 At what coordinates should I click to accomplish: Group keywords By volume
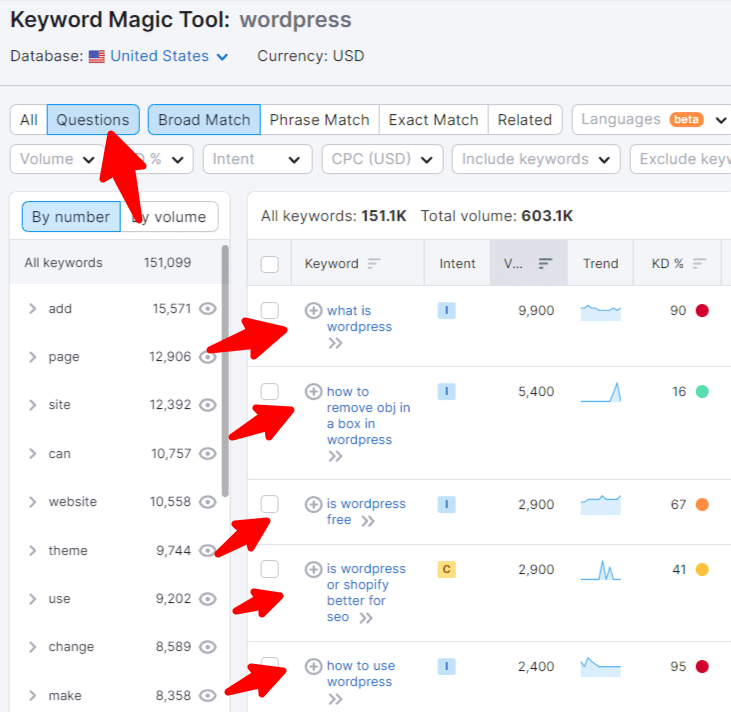(169, 217)
